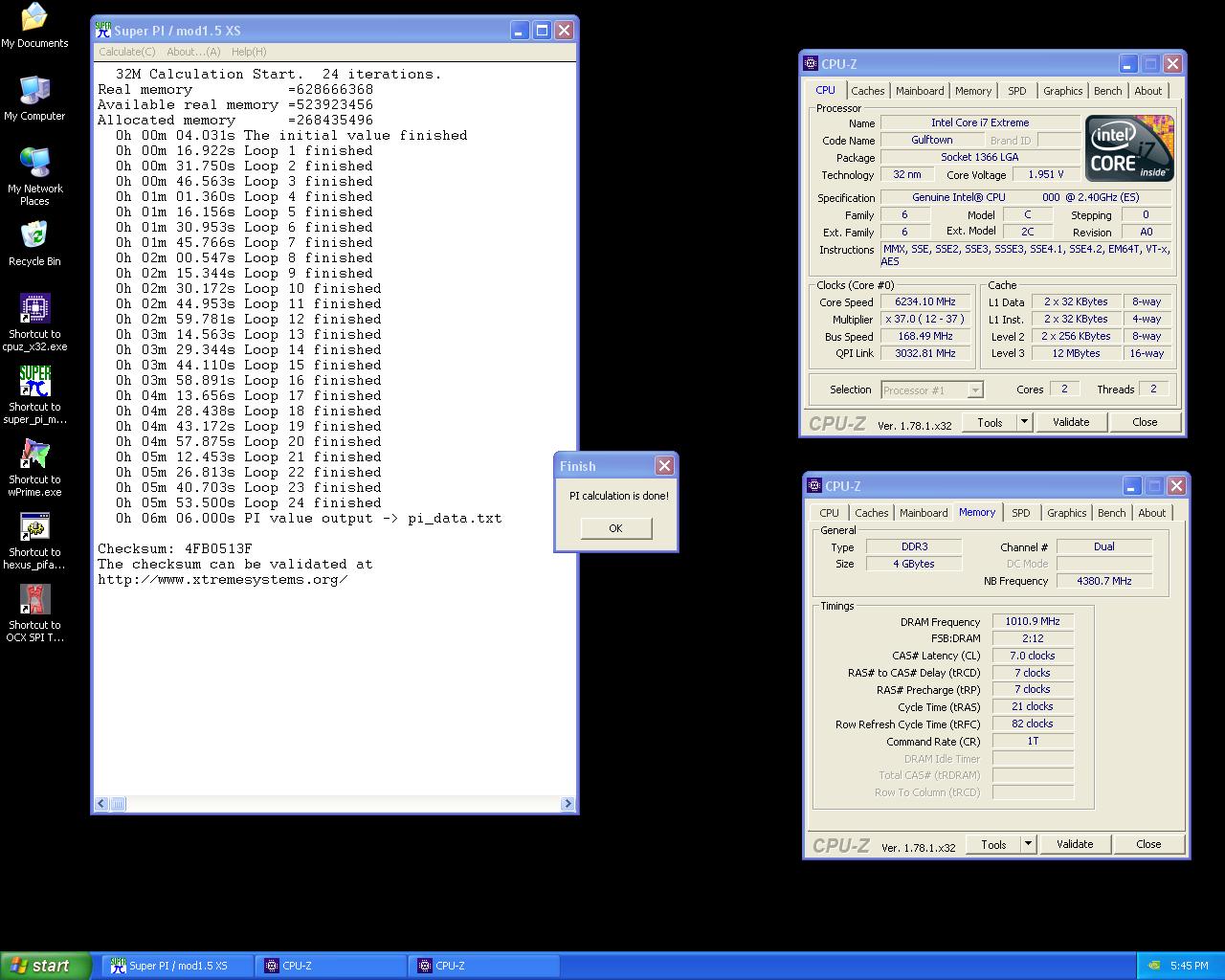Select Caches tab in upper CPU-Z window

(868, 91)
